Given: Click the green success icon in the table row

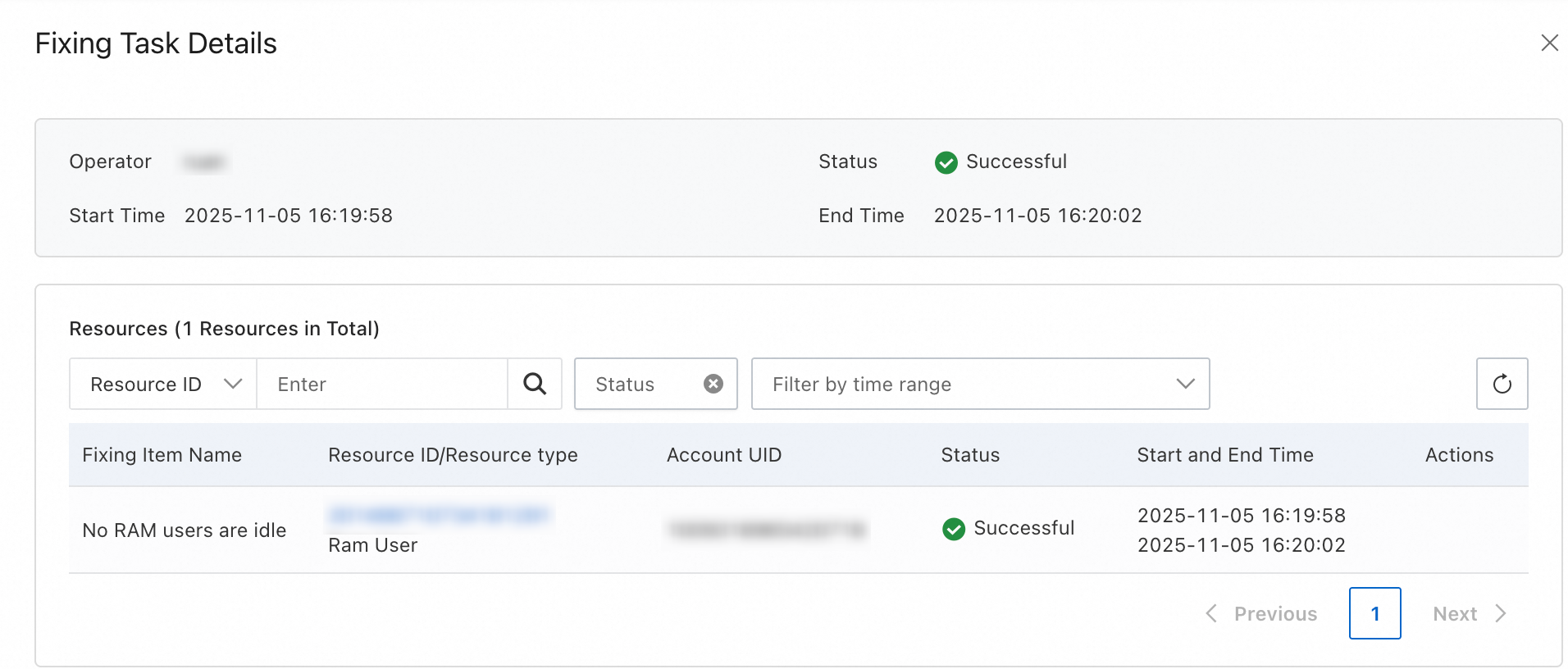Looking at the screenshot, I should click(953, 529).
